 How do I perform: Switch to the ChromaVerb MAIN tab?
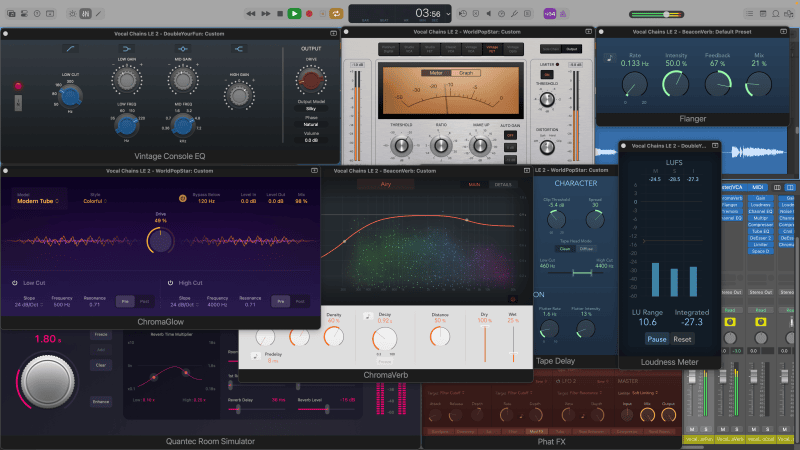coord(474,185)
